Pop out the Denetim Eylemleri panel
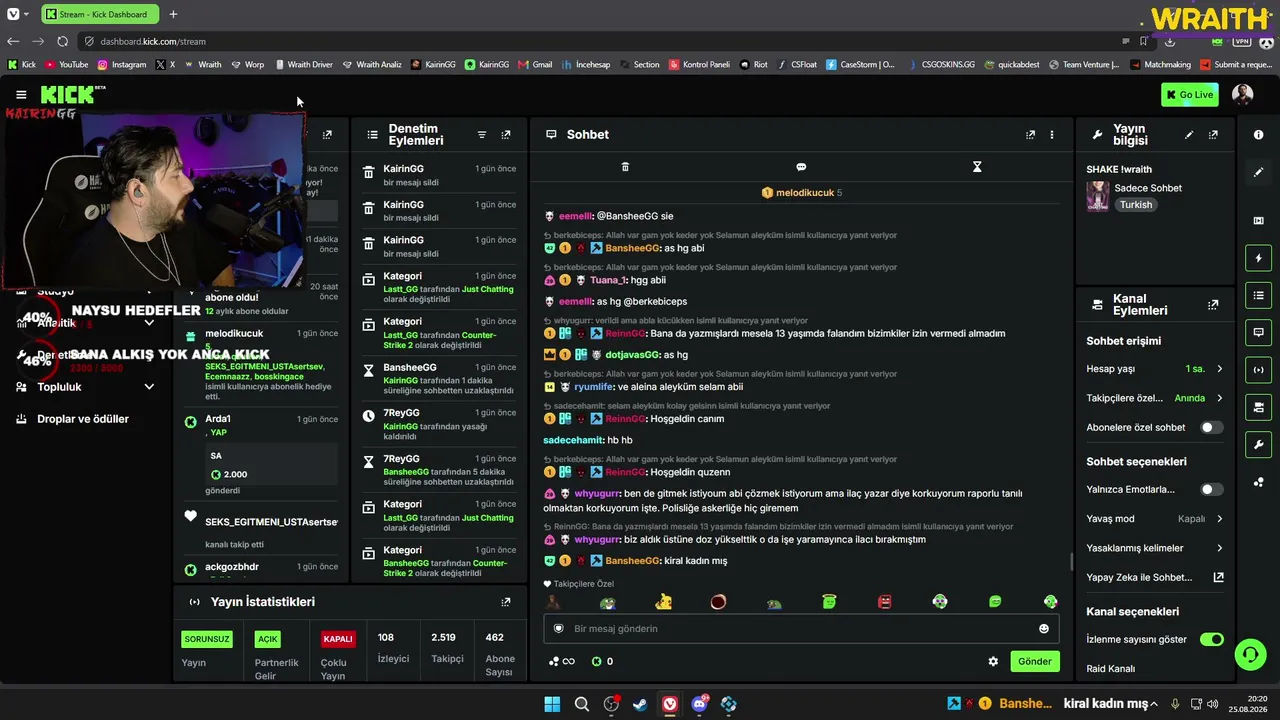Viewport: 1280px width, 720px height. tap(506, 135)
